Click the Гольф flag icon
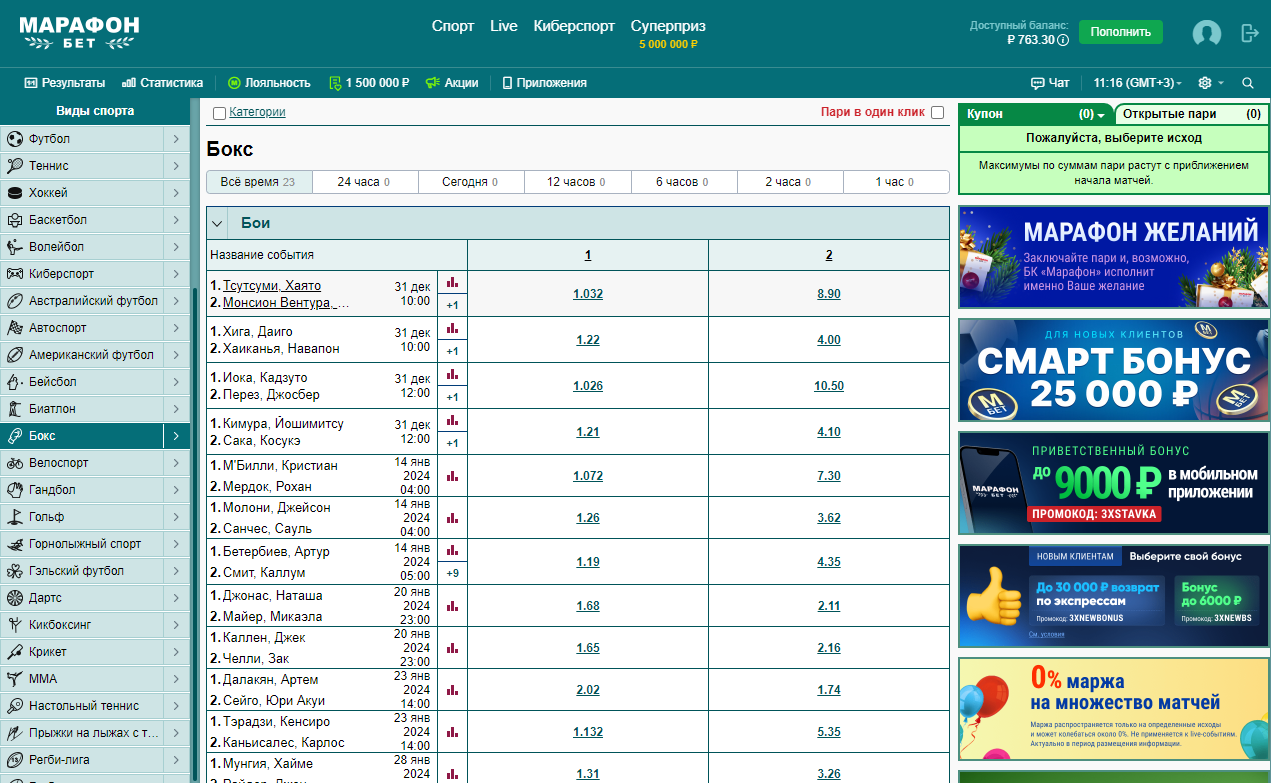This screenshot has height=783, width=1271. pyautogui.click(x=15, y=517)
